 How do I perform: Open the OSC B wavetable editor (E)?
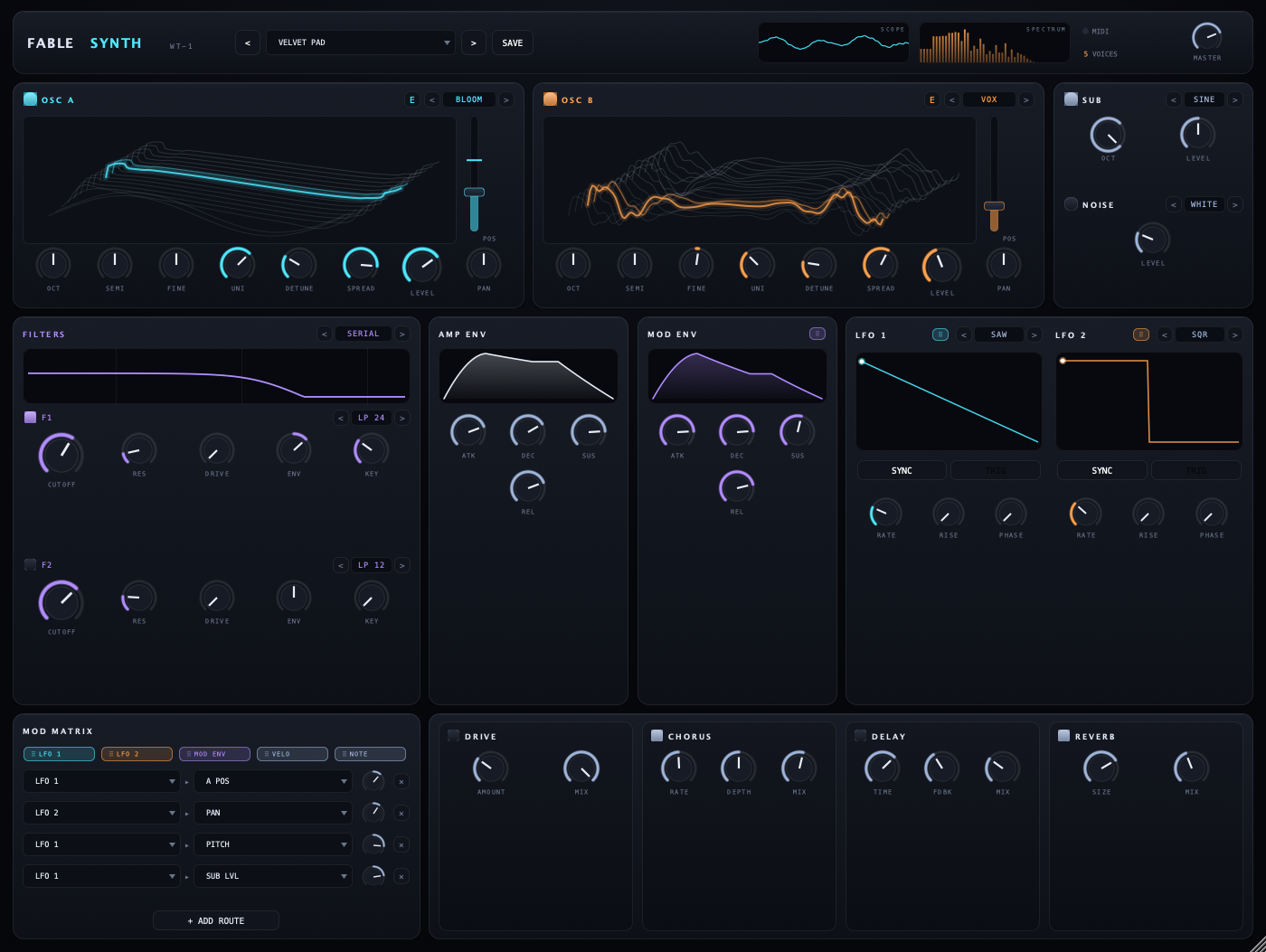(932, 99)
